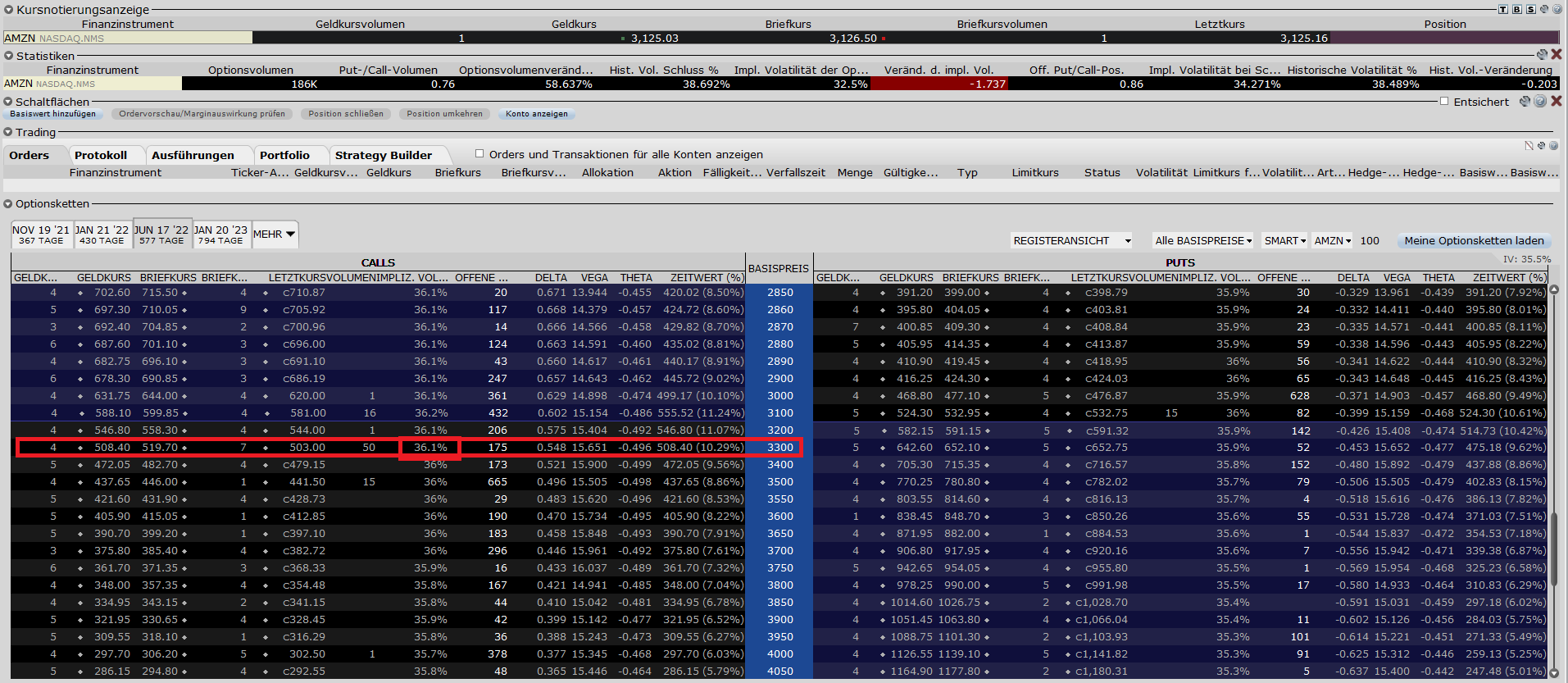
Task: Collapse the Optionsketten section
Action: coord(8,203)
